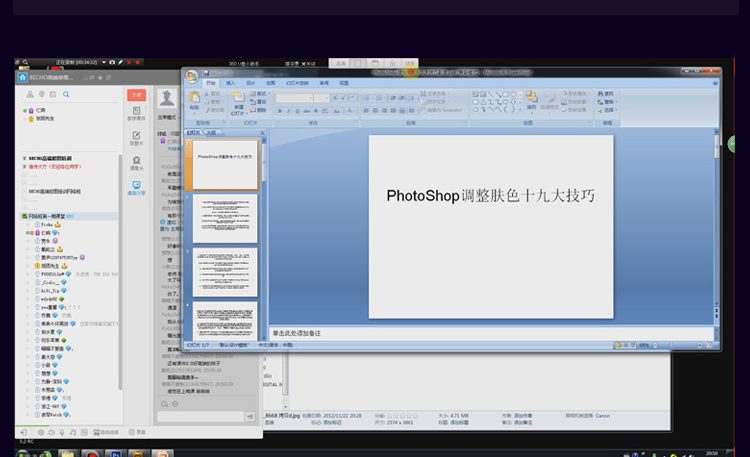This screenshot has width=750, height=457.
Task: Click the contacts person icon in chat window
Action: [30, 94]
